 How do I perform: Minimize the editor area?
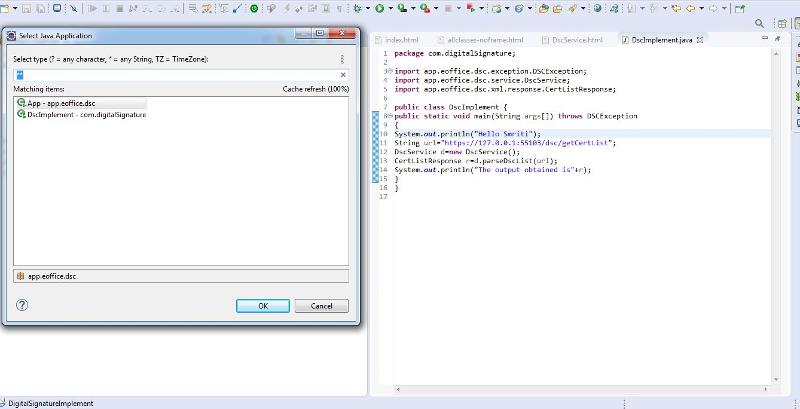[x=764, y=38]
